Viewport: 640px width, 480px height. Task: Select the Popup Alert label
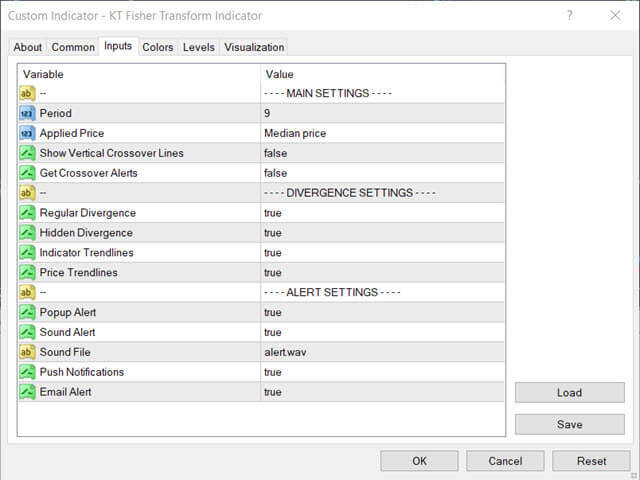tap(68, 313)
